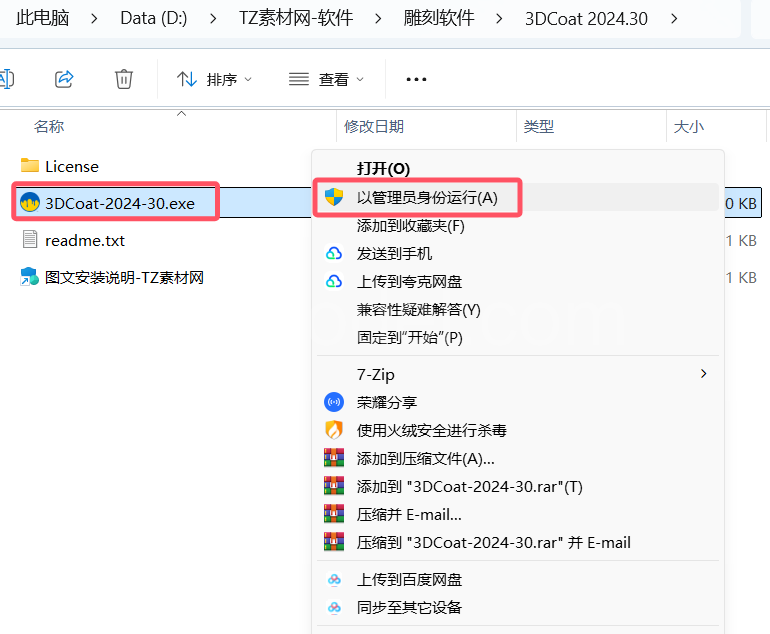Click the cloud icon beside 上传到夸克网盘
Image resolution: width=770 pixels, height=634 pixels.
coord(334,281)
